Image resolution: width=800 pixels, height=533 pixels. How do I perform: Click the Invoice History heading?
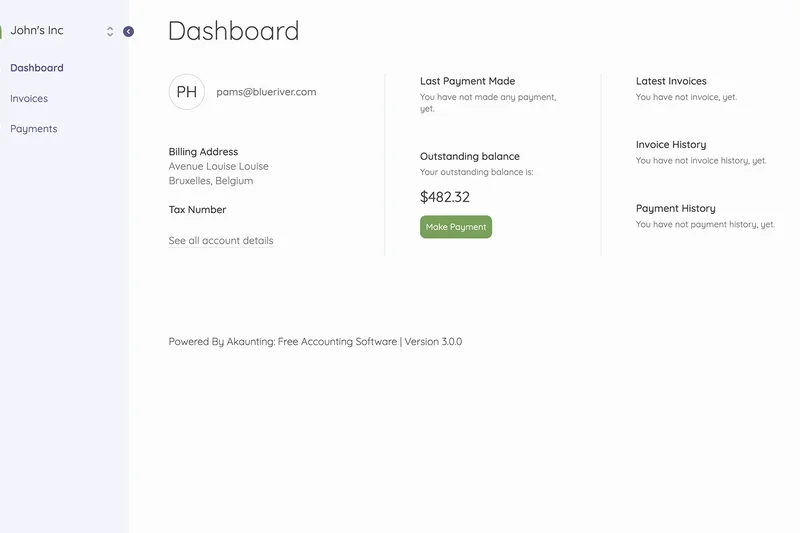point(670,145)
